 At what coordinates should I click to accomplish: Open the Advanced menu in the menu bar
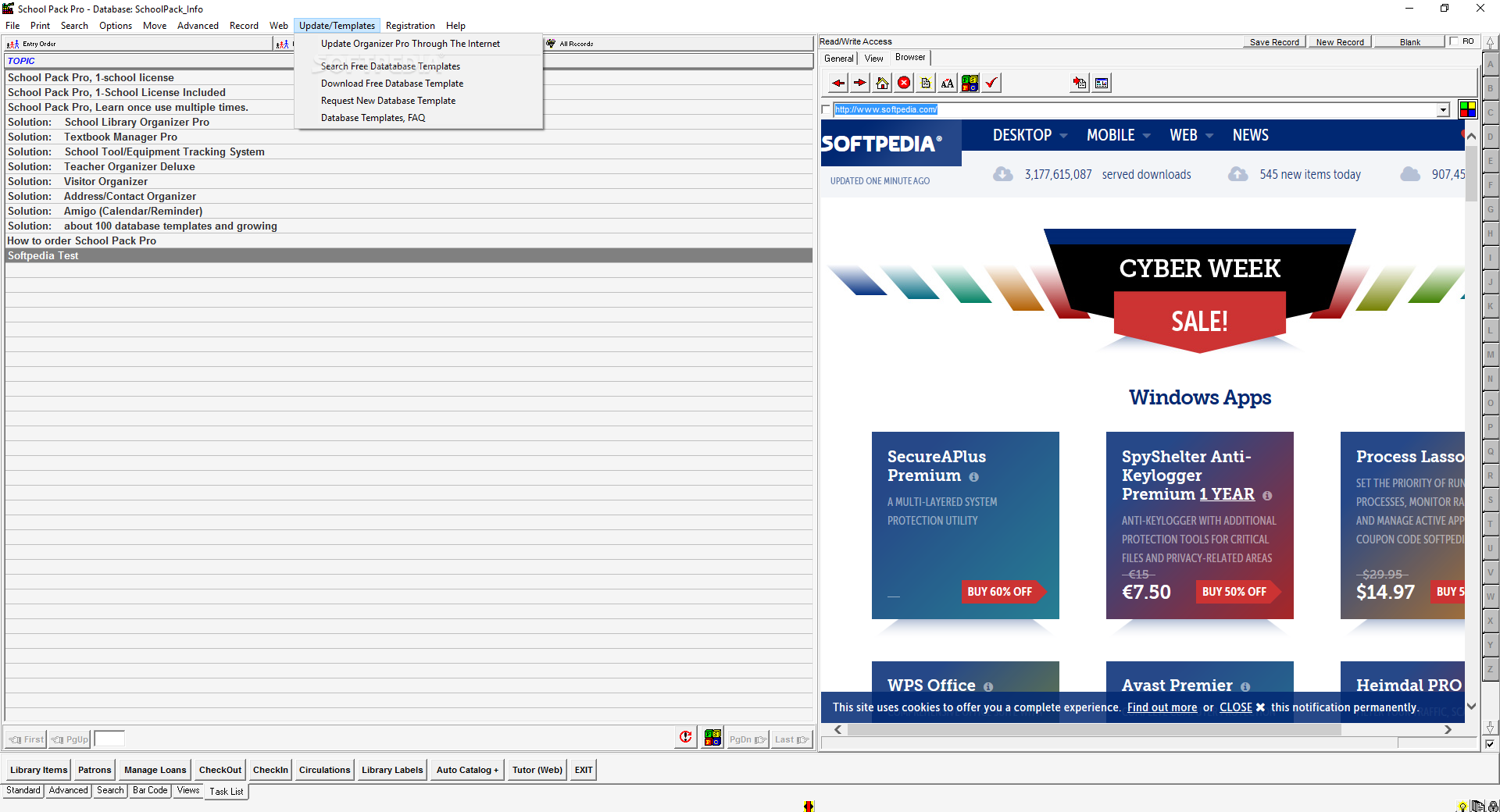pyautogui.click(x=198, y=26)
